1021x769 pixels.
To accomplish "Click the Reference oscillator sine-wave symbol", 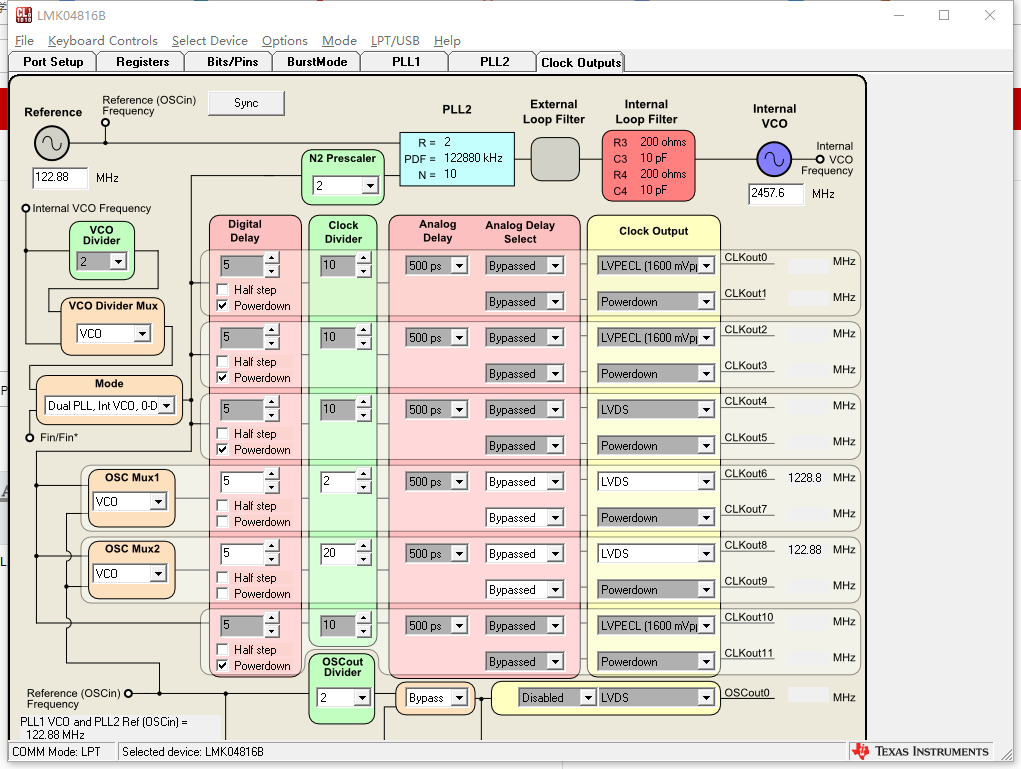I will click(x=51, y=144).
